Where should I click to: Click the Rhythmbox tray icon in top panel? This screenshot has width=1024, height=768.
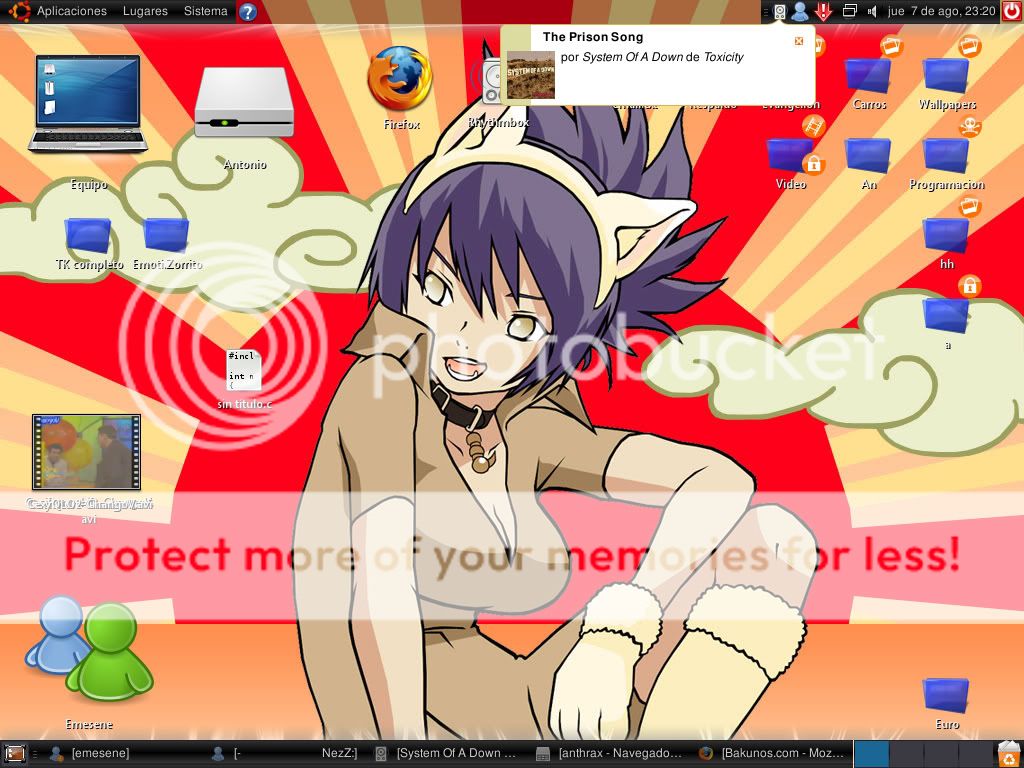pos(780,12)
